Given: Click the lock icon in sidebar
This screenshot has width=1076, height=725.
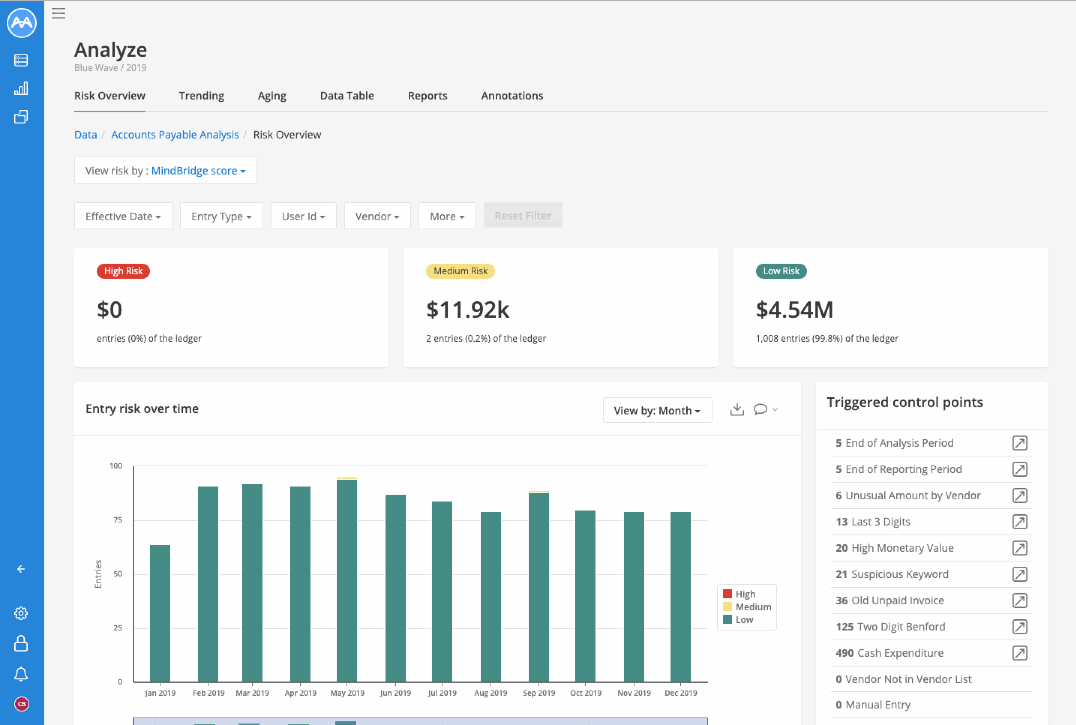Looking at the screenshot, I should (x=21, y=643).
